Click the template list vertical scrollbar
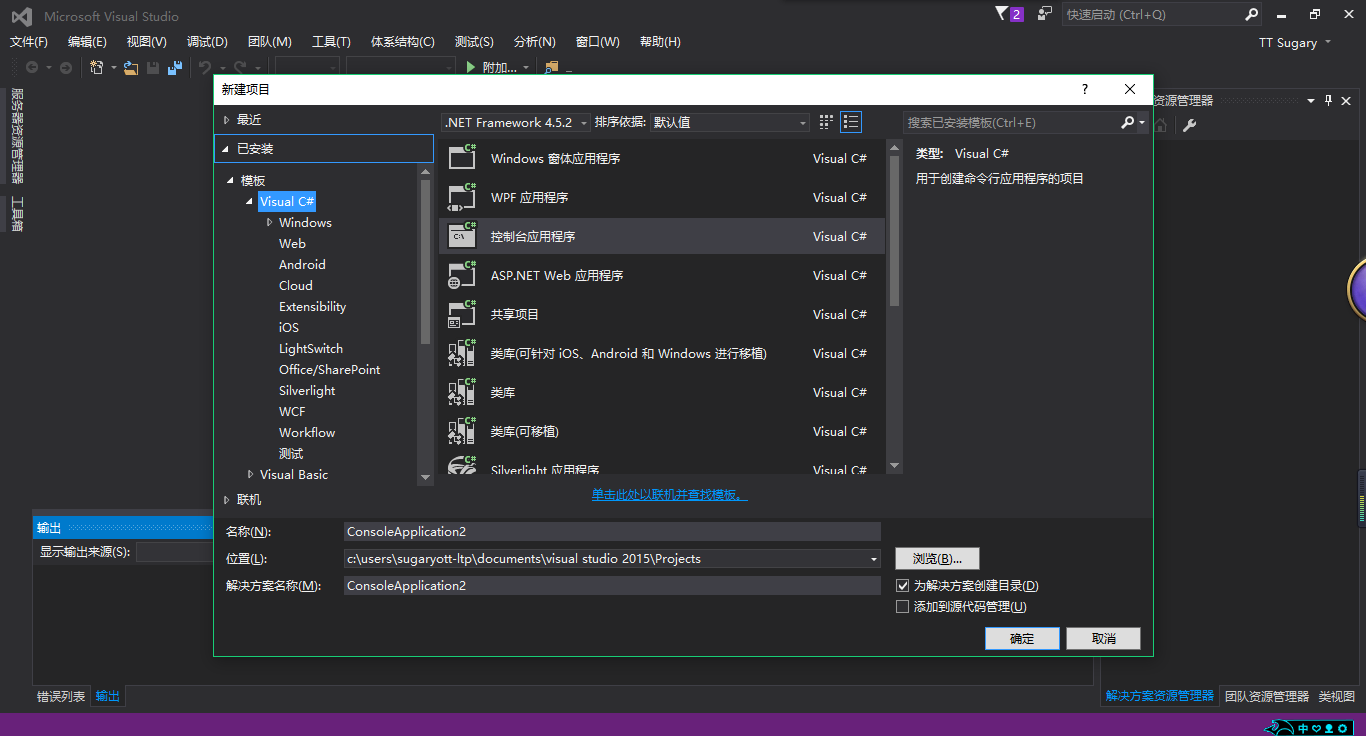This screenshot has width=1366, height=736. 894,306
